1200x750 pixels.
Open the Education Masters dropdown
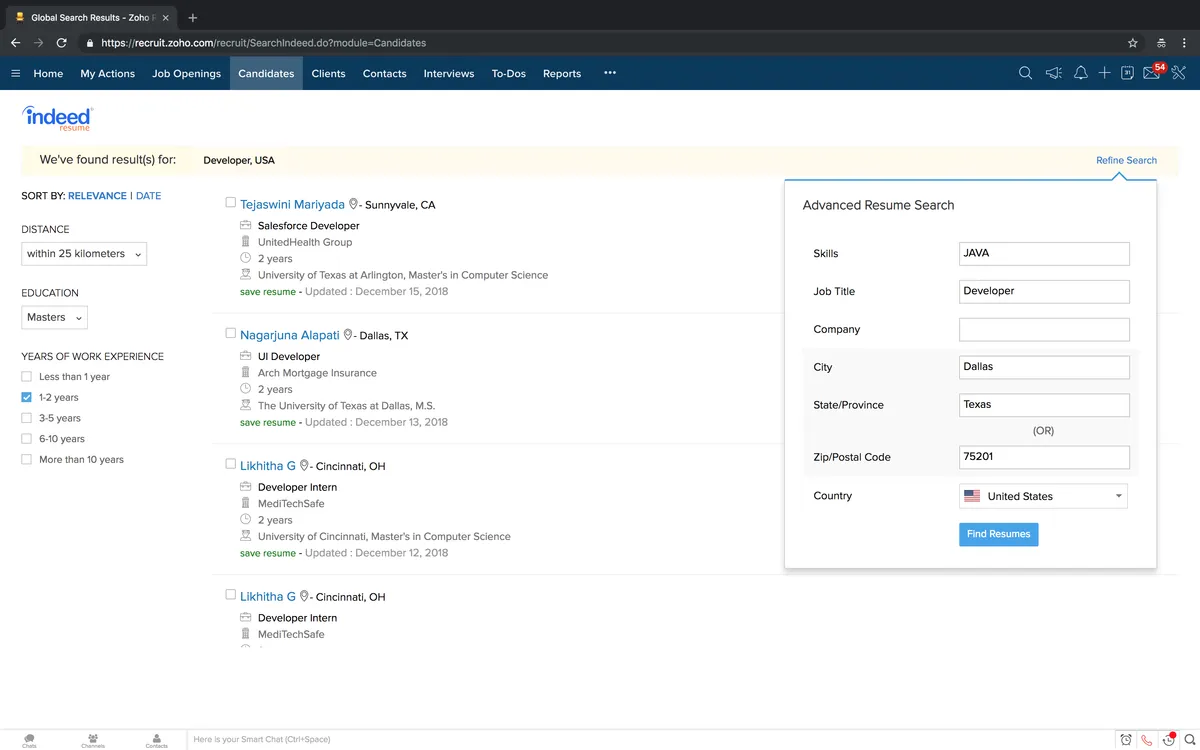pos(54,317)
